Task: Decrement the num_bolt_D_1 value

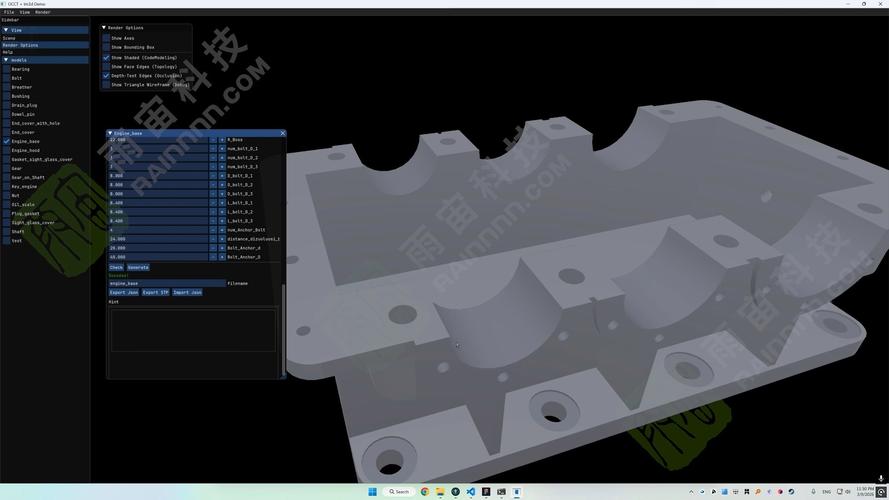Action: (x=213, y=149)
